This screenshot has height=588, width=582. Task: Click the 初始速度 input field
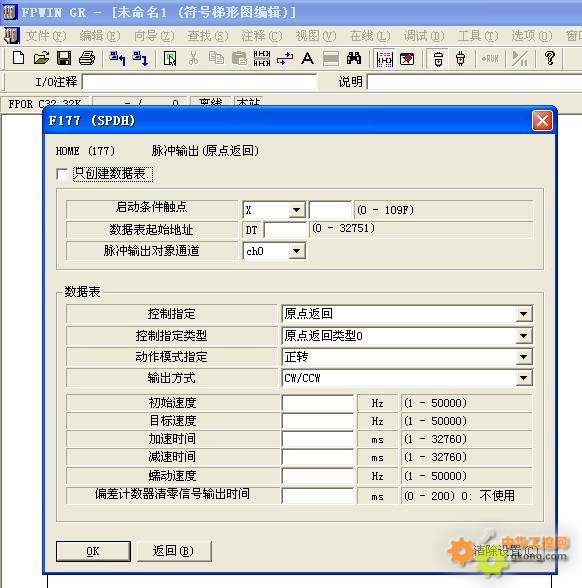coord(317,403)
